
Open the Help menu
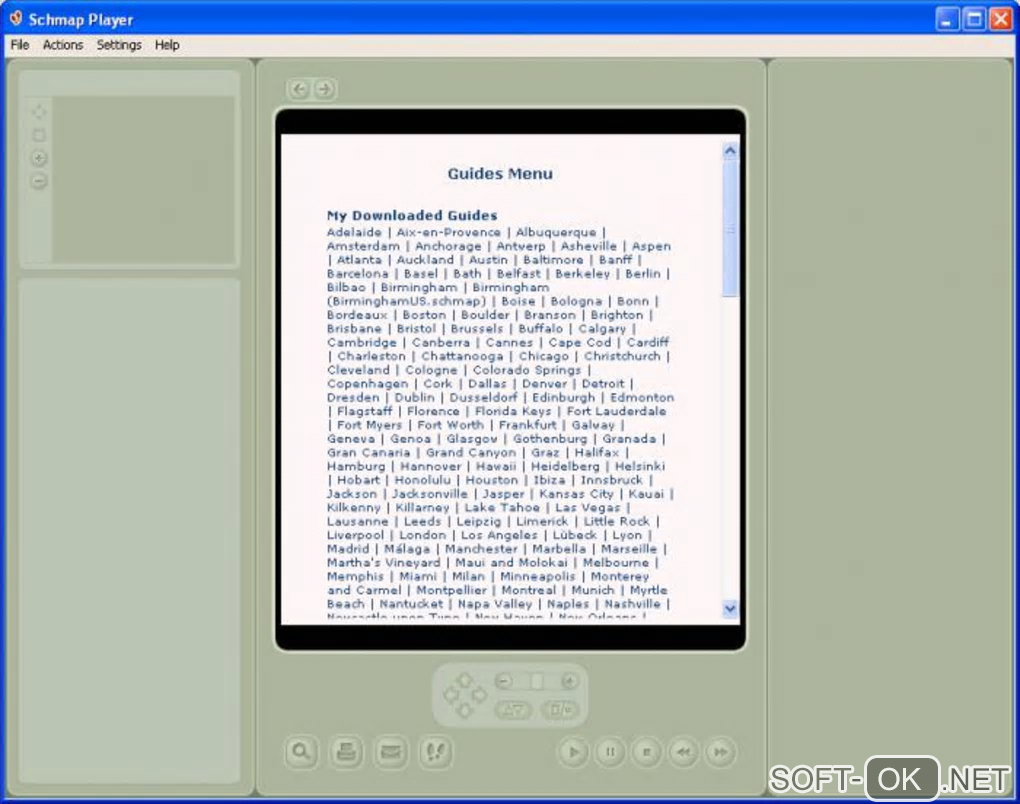pyautogui.click(x=167, y=45)
